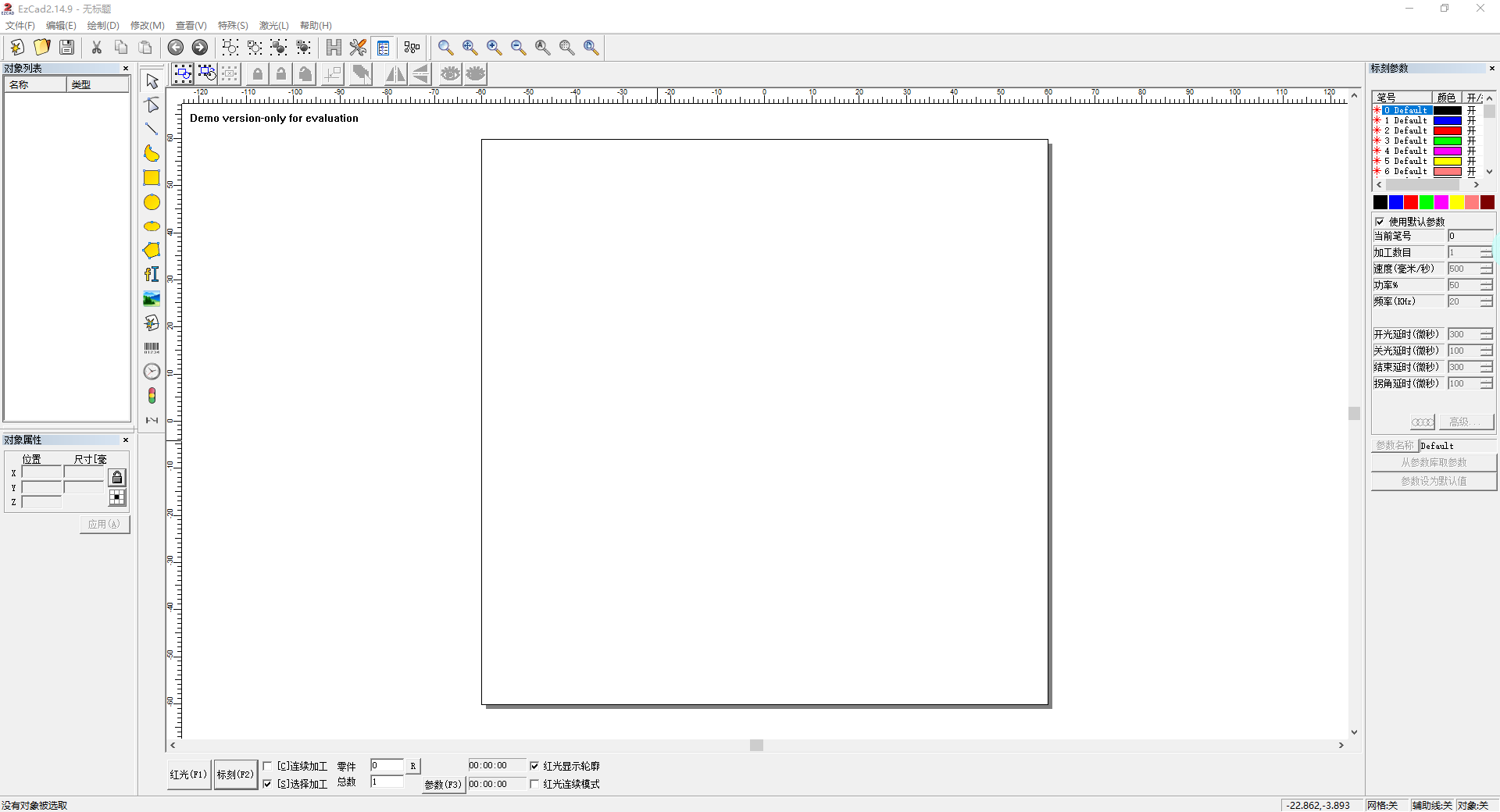Click the 标刻(F2) button
Image resolution: width=1500 pixels, height=812 pixels.
coord(236,775)
